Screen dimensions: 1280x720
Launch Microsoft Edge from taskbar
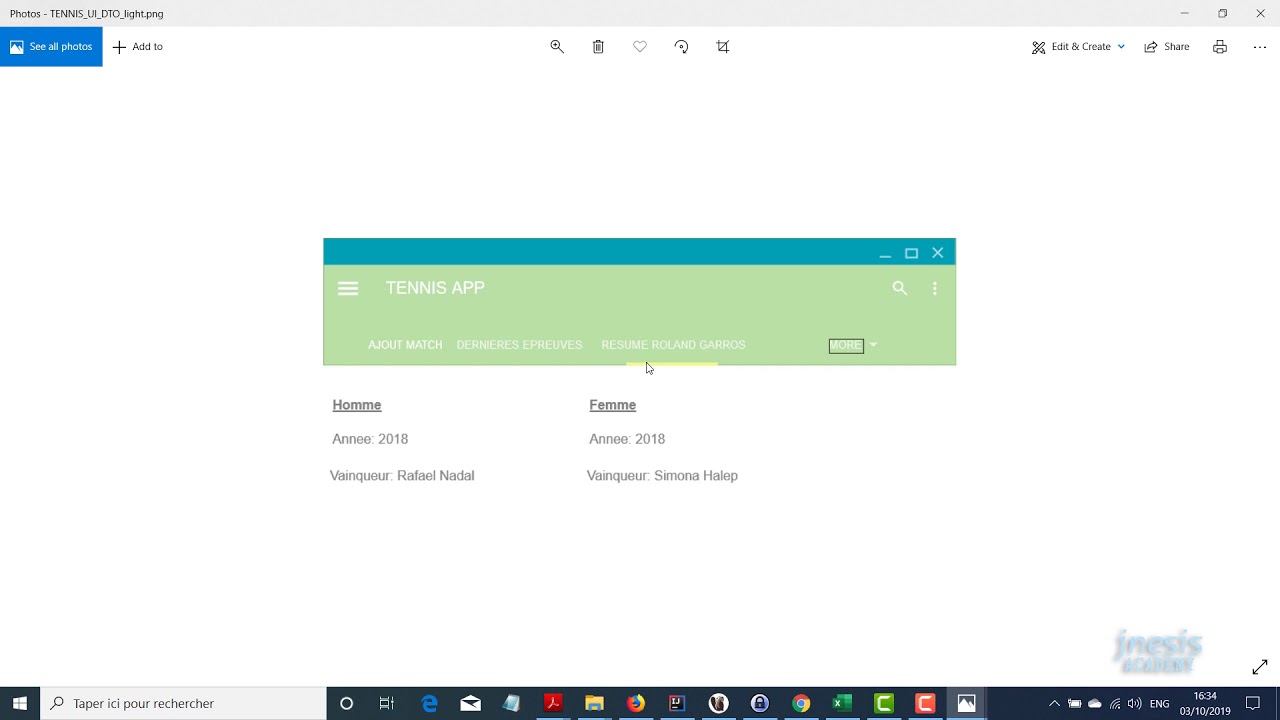click(x=429, y=704)
